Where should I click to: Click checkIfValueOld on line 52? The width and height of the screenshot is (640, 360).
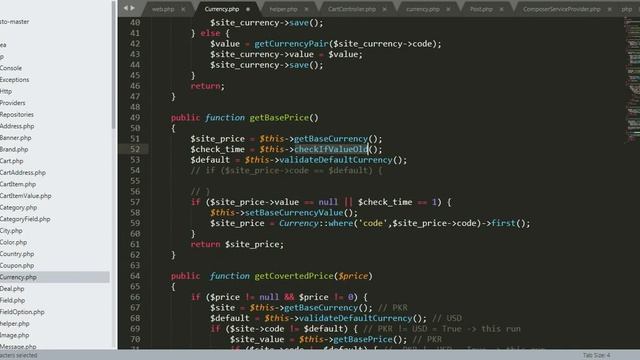coord(331,149)
